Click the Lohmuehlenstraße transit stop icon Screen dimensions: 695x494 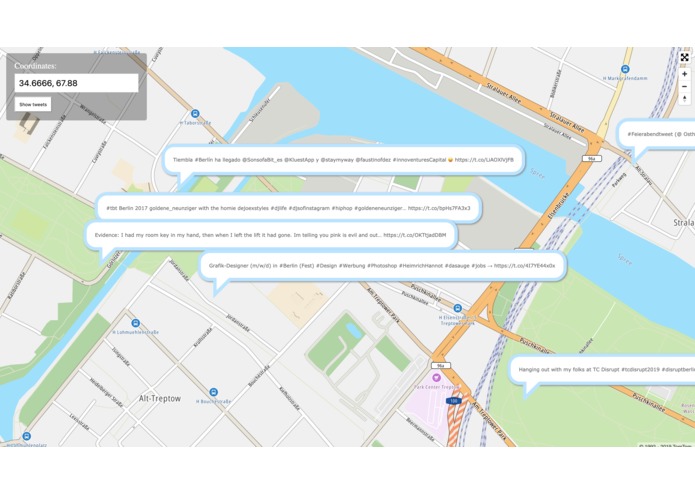[x=136, y=323]
